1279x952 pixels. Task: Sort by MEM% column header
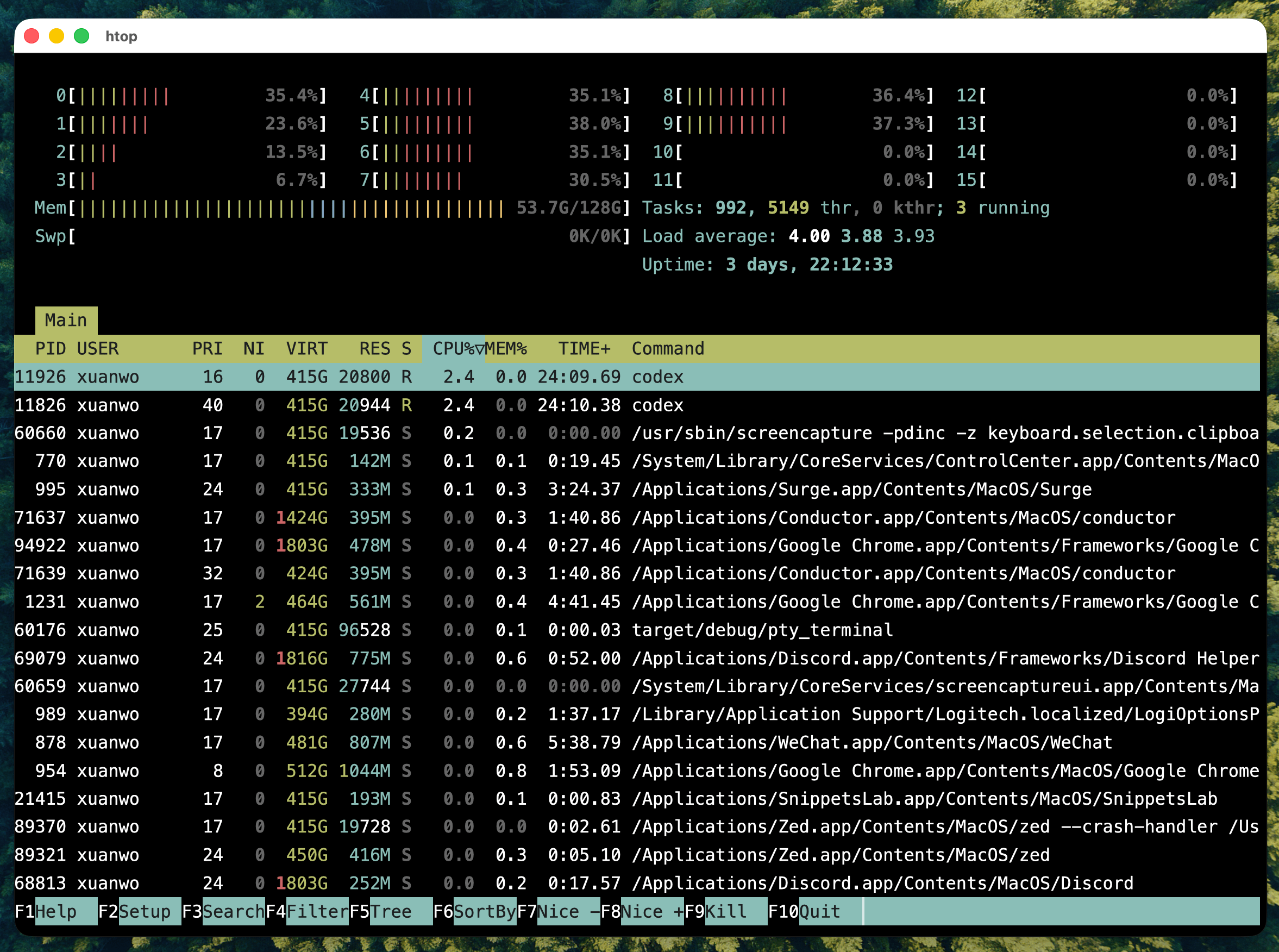coord(506,348)
